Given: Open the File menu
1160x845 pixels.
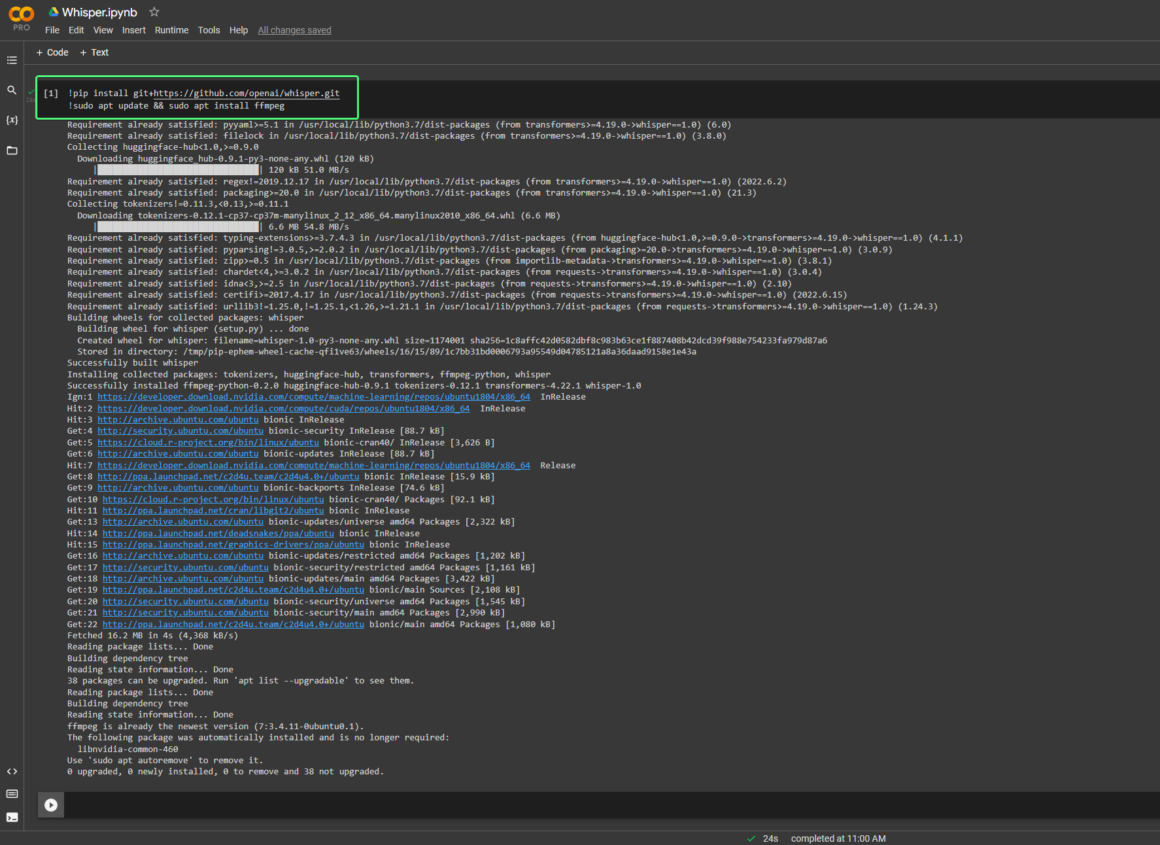Looking at the screenshot, I should click(52, 30).
